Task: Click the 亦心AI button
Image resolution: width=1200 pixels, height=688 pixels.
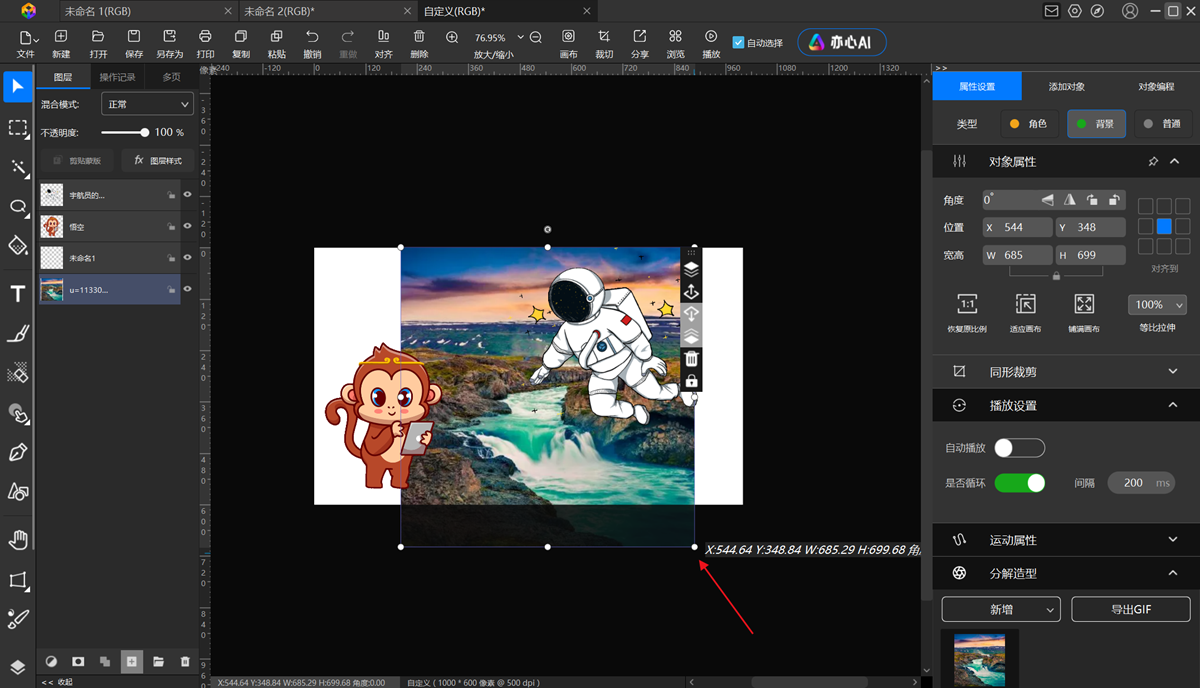Action: 841,43
